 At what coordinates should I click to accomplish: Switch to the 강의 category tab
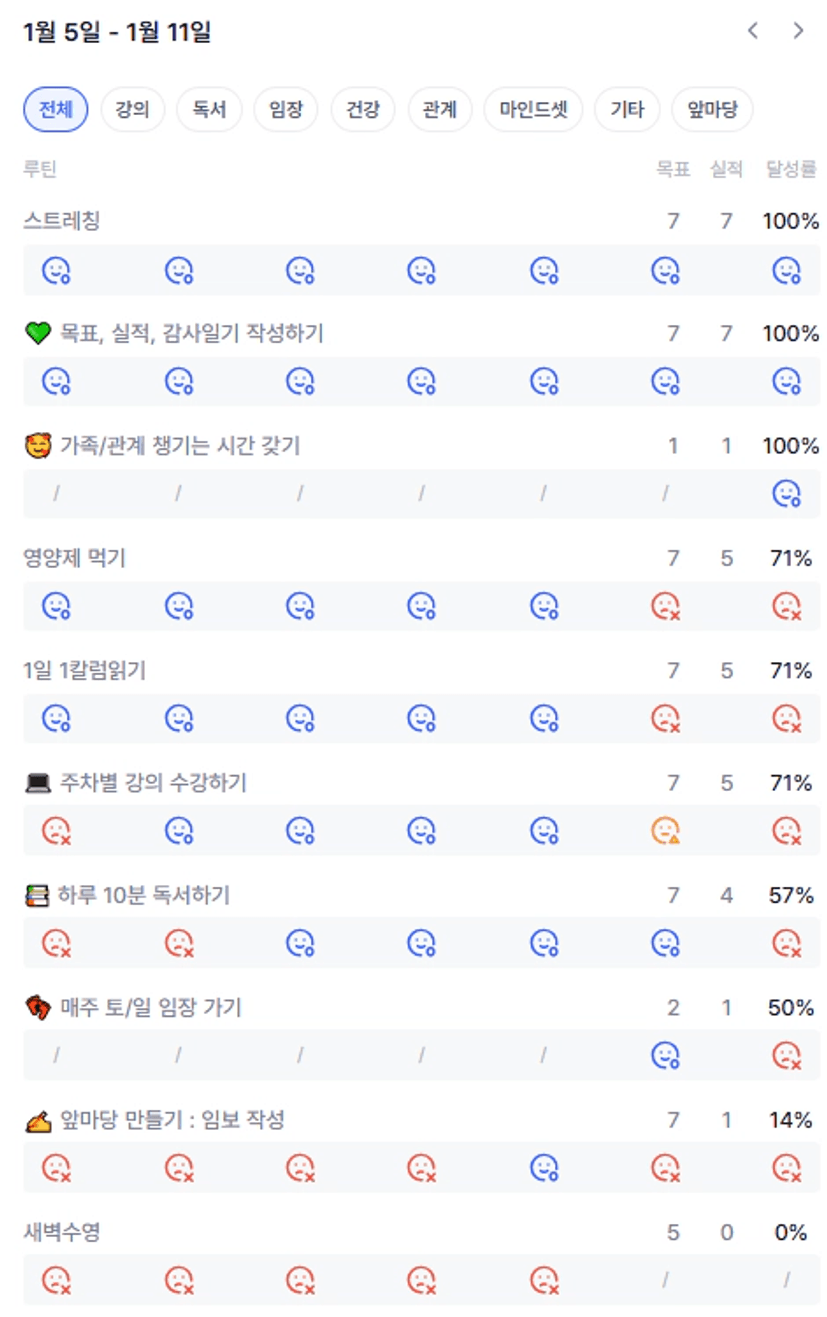tap(133, 110)
